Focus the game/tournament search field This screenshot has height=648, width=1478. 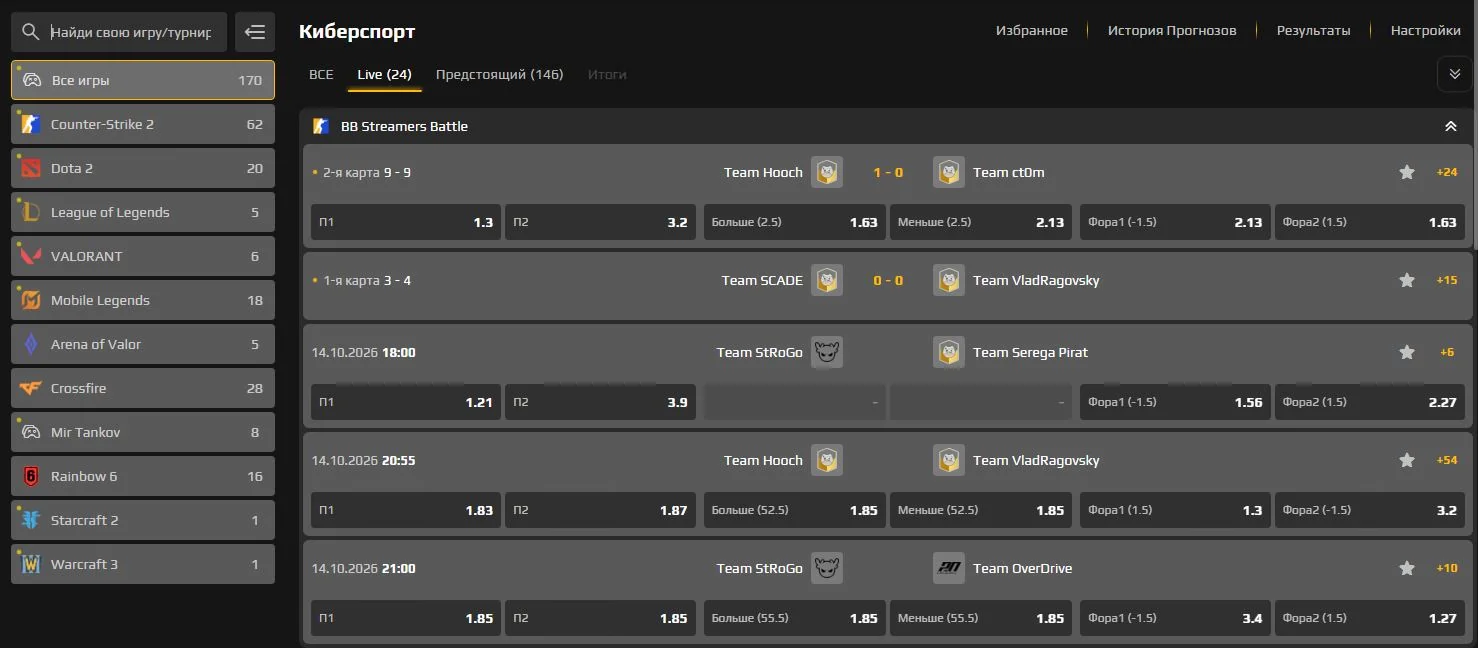[132, 32]
